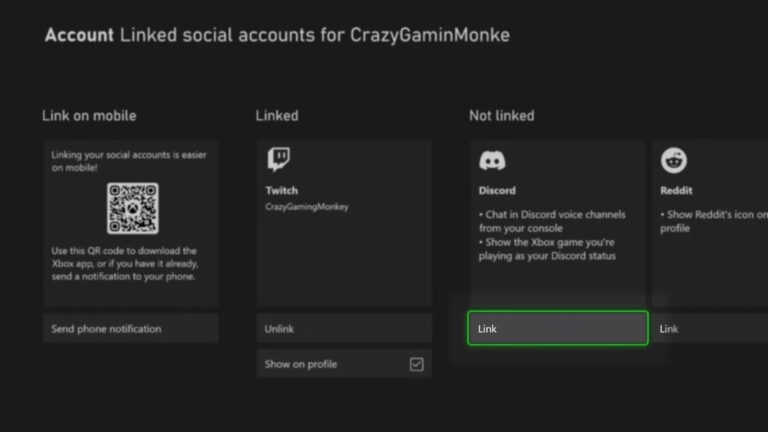This screenshot has height=432, width=768.
Task: Link the Reddit account
Action: point(710,329)
